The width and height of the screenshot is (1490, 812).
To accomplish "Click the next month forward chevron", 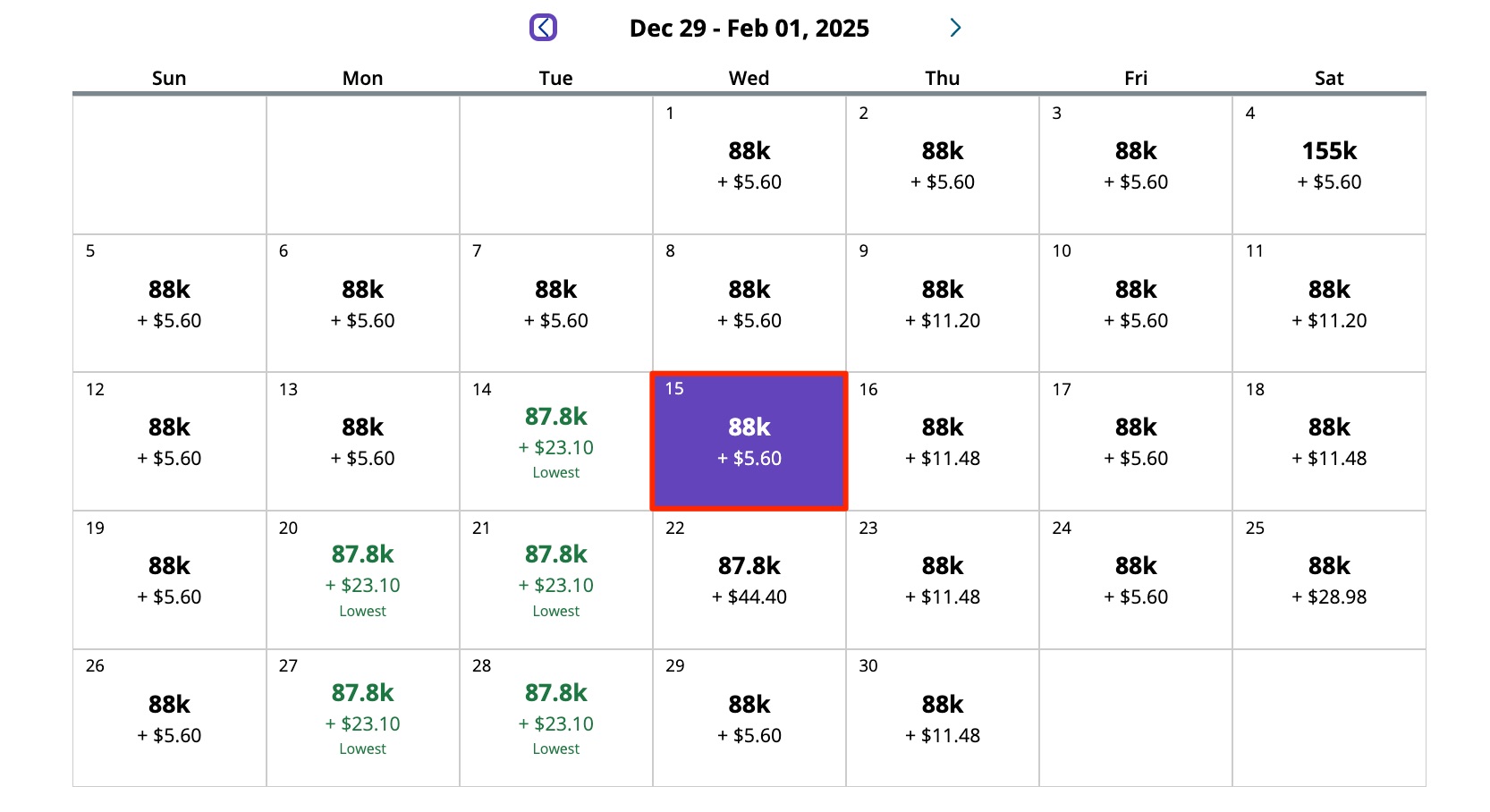I will (x=955, y=28).
